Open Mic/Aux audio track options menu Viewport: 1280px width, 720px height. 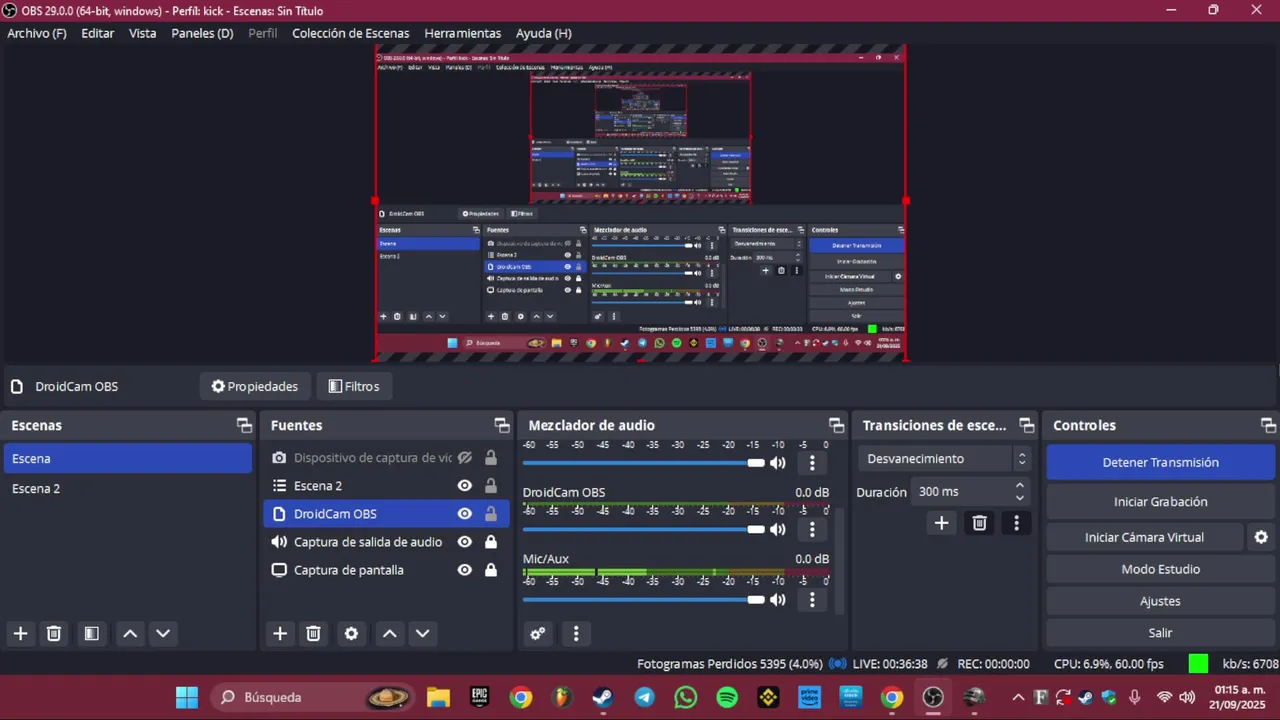pyautogui.click(x=812, y=600)
